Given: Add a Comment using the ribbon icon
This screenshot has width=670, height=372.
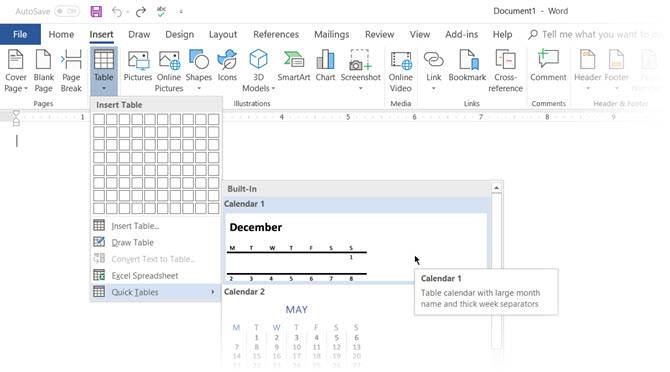Looking at the screenshot, I should click(x=548, y=66).
